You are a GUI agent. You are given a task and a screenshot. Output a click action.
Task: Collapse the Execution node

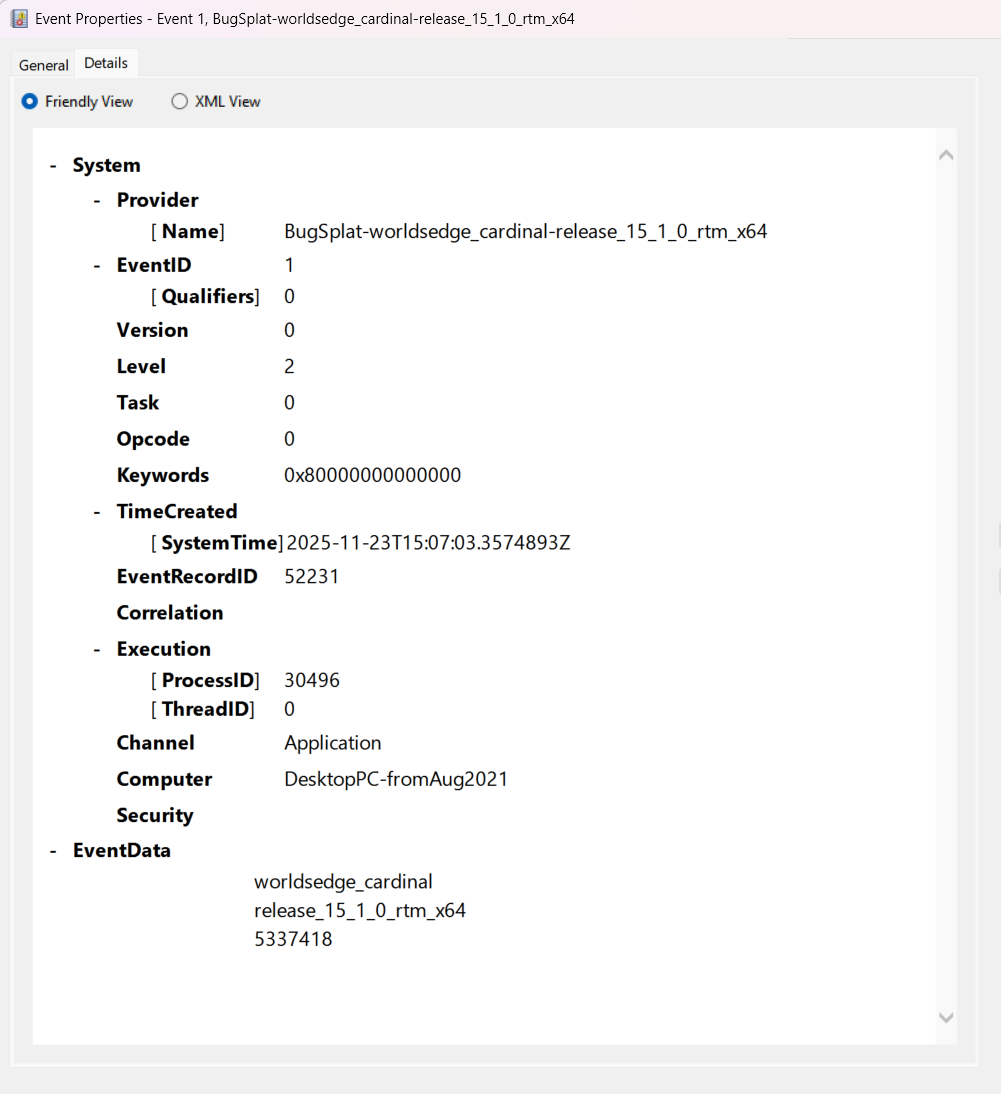coord(97,650)
